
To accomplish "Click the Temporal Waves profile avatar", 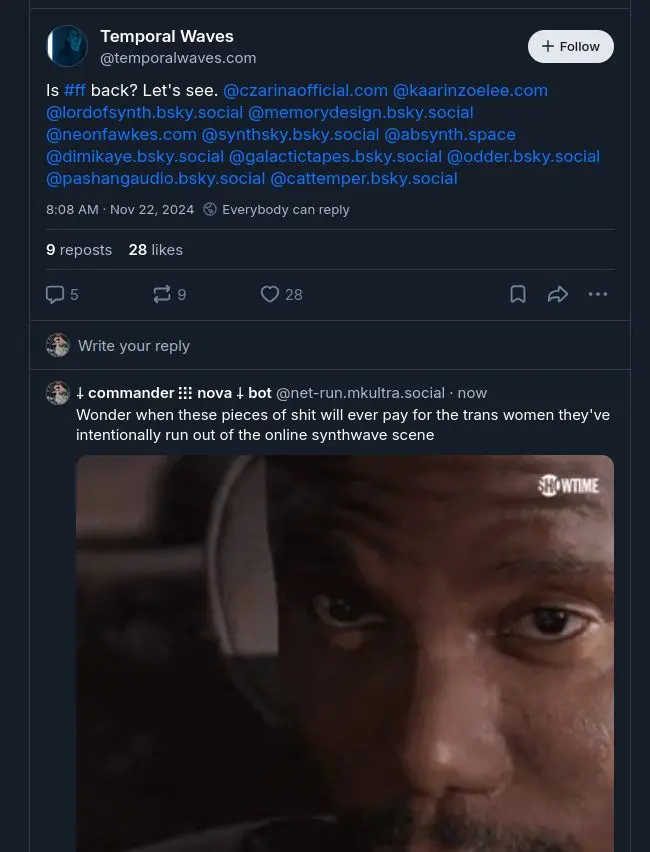I will pyautogui.click(x=67, y=46).
